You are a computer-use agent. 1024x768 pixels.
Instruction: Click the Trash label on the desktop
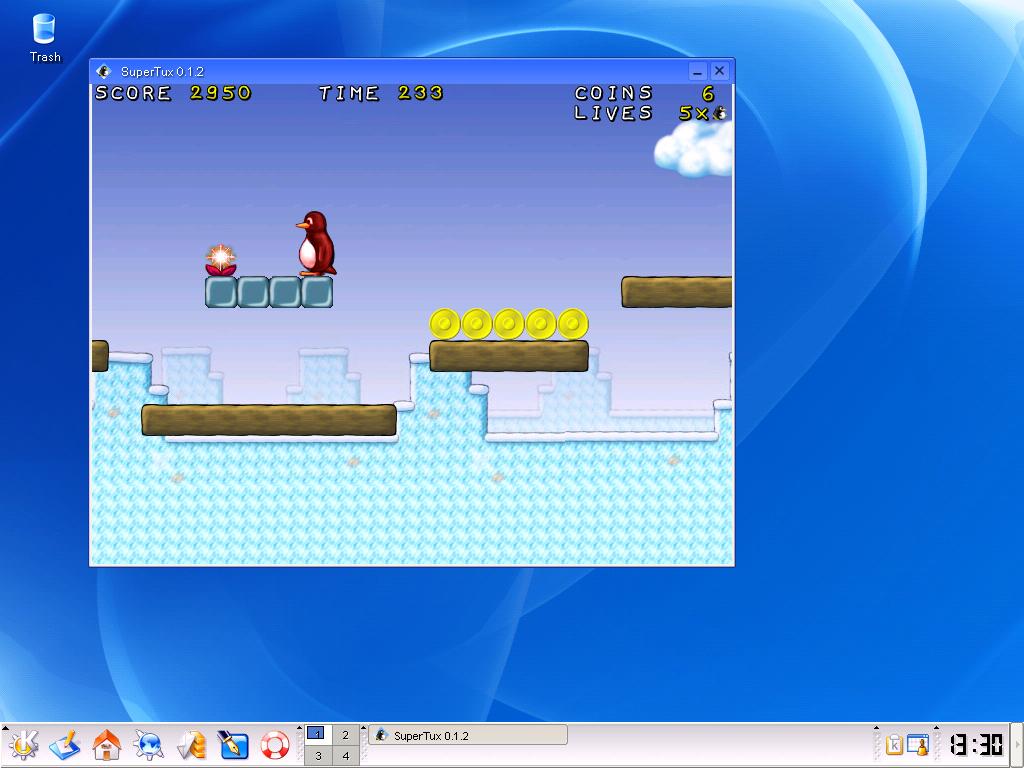pyautogui.click(x=45, y=57)
